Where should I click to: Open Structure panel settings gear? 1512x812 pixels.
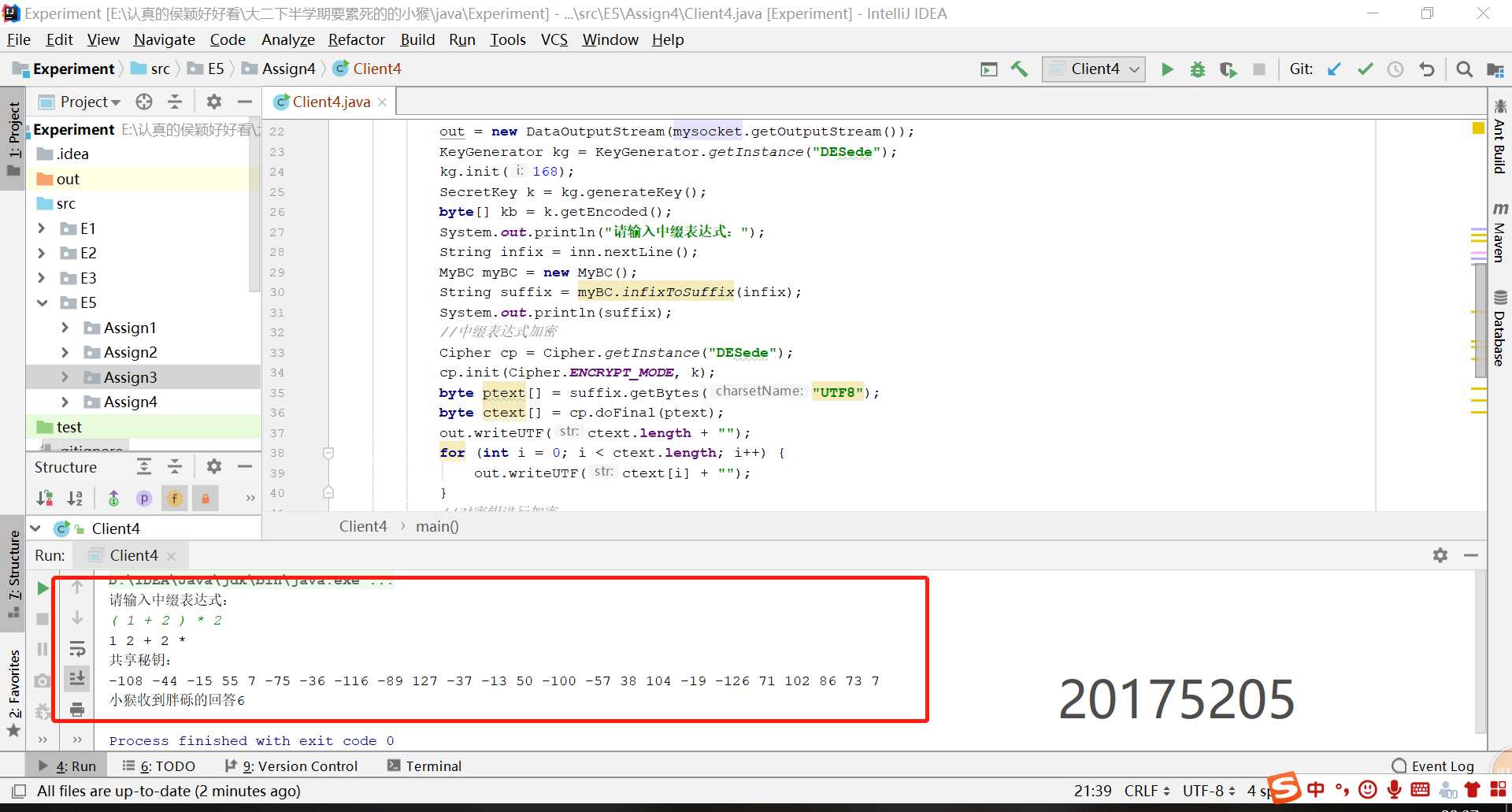click(x=213, y=467)
